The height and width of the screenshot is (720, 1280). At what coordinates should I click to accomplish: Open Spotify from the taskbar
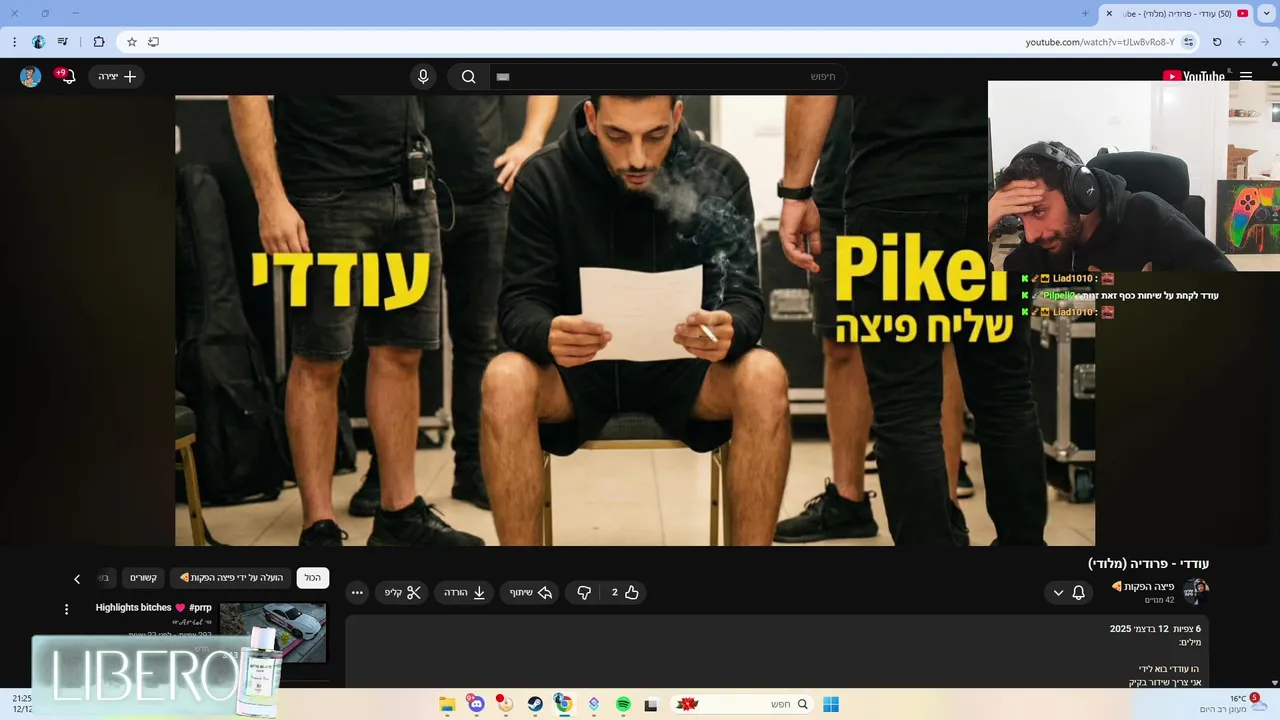point(623,704)
